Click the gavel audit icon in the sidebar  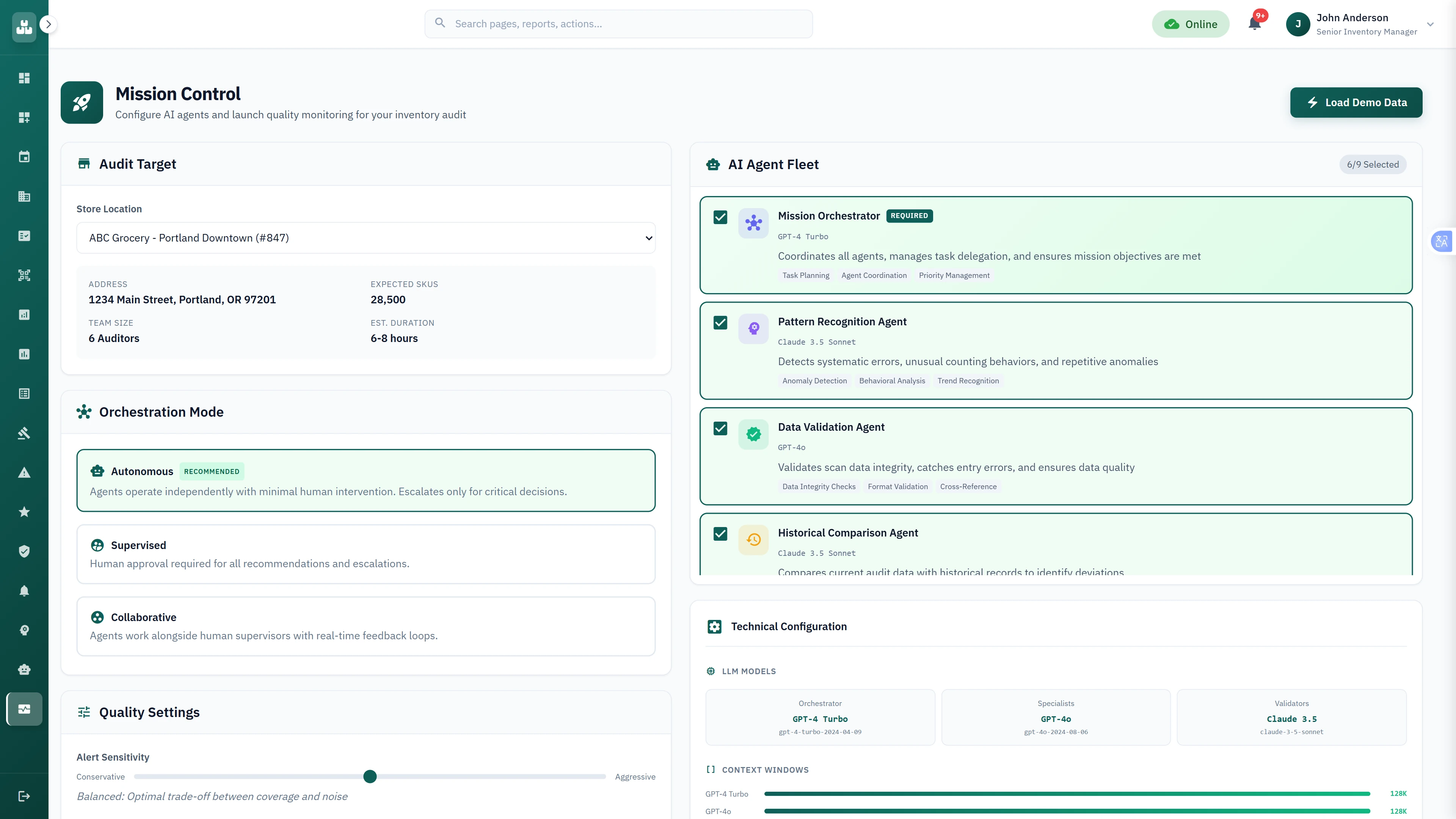click(x=24, y=433)
